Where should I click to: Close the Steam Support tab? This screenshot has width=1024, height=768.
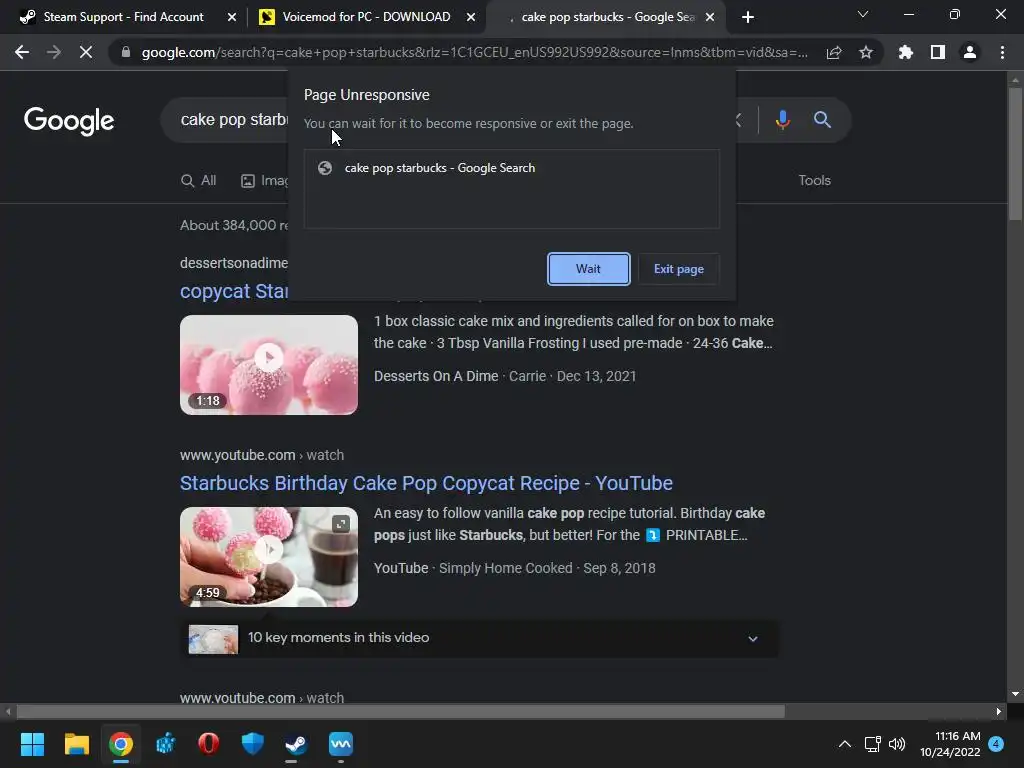pos(232,17)
